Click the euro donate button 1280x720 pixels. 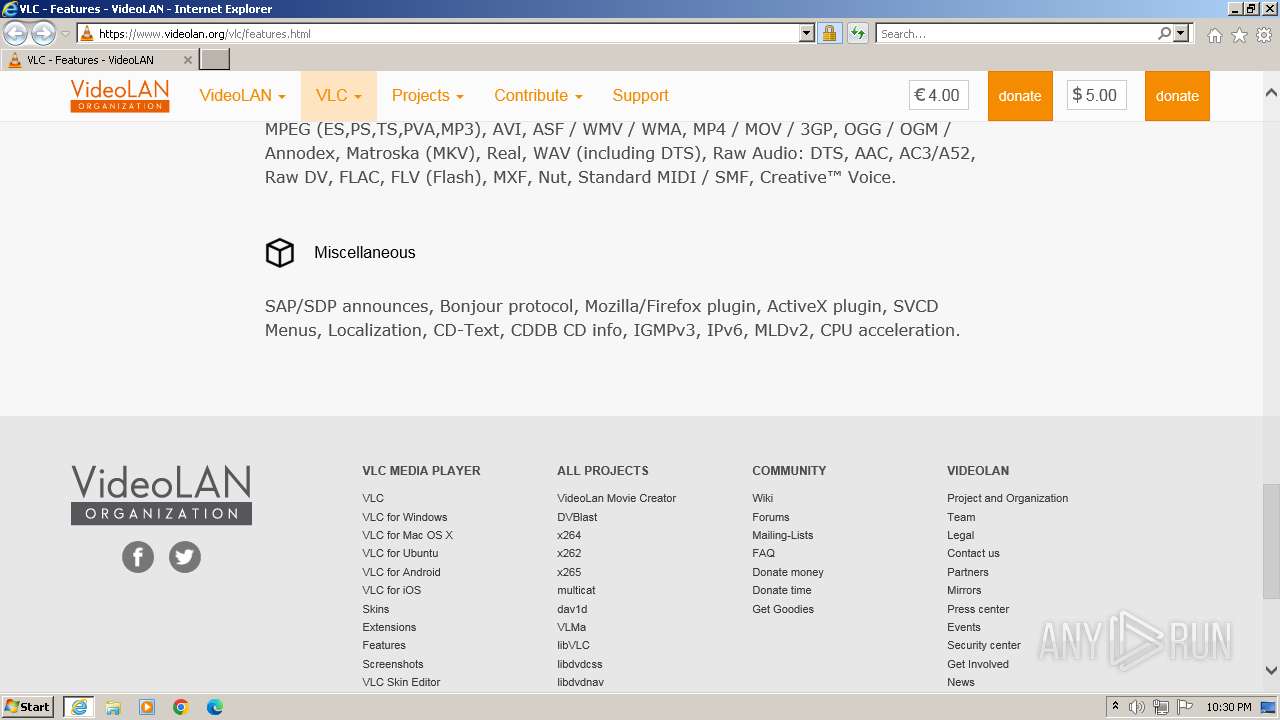click(x=1020, y=96)
